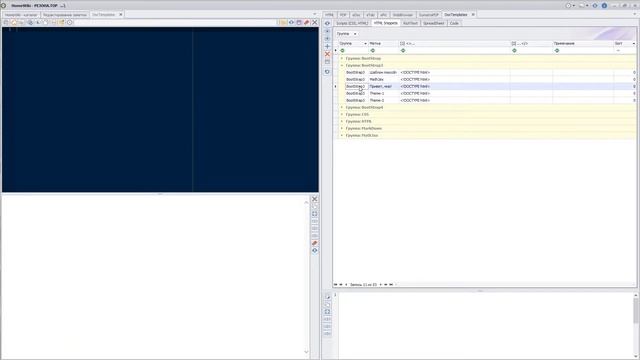Select the MathJax row in BootStrap3
The width and height of the screenshot is (640, 360).
pos(490,79)
